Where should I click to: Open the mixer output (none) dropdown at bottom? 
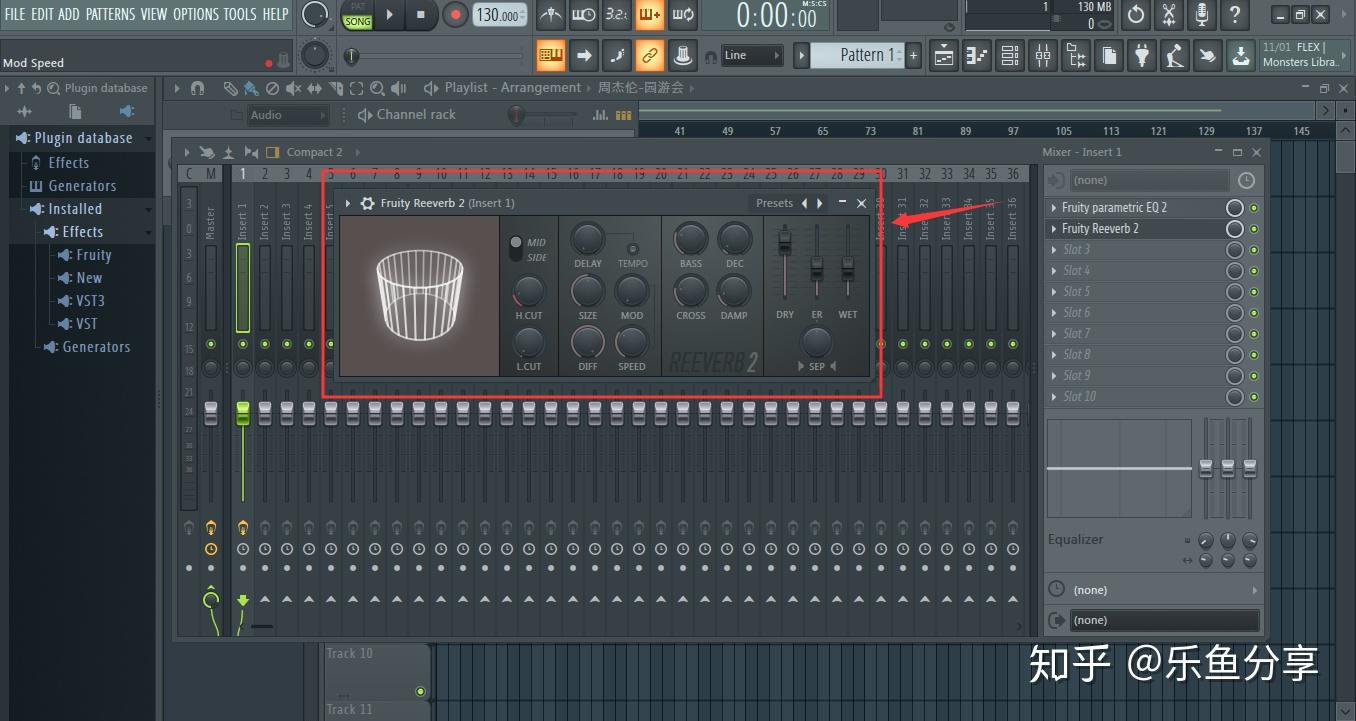point(1164,621)
